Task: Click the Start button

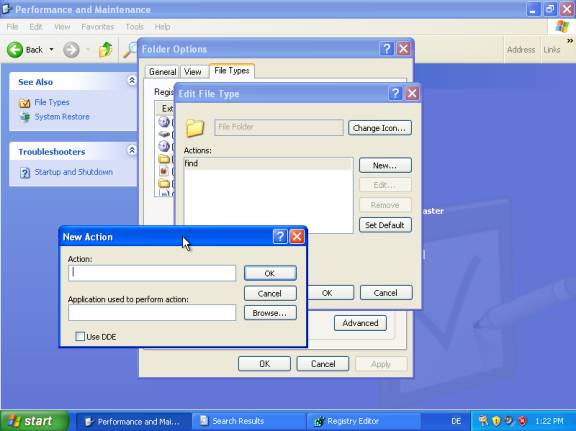Action: [x=35, y=421]
